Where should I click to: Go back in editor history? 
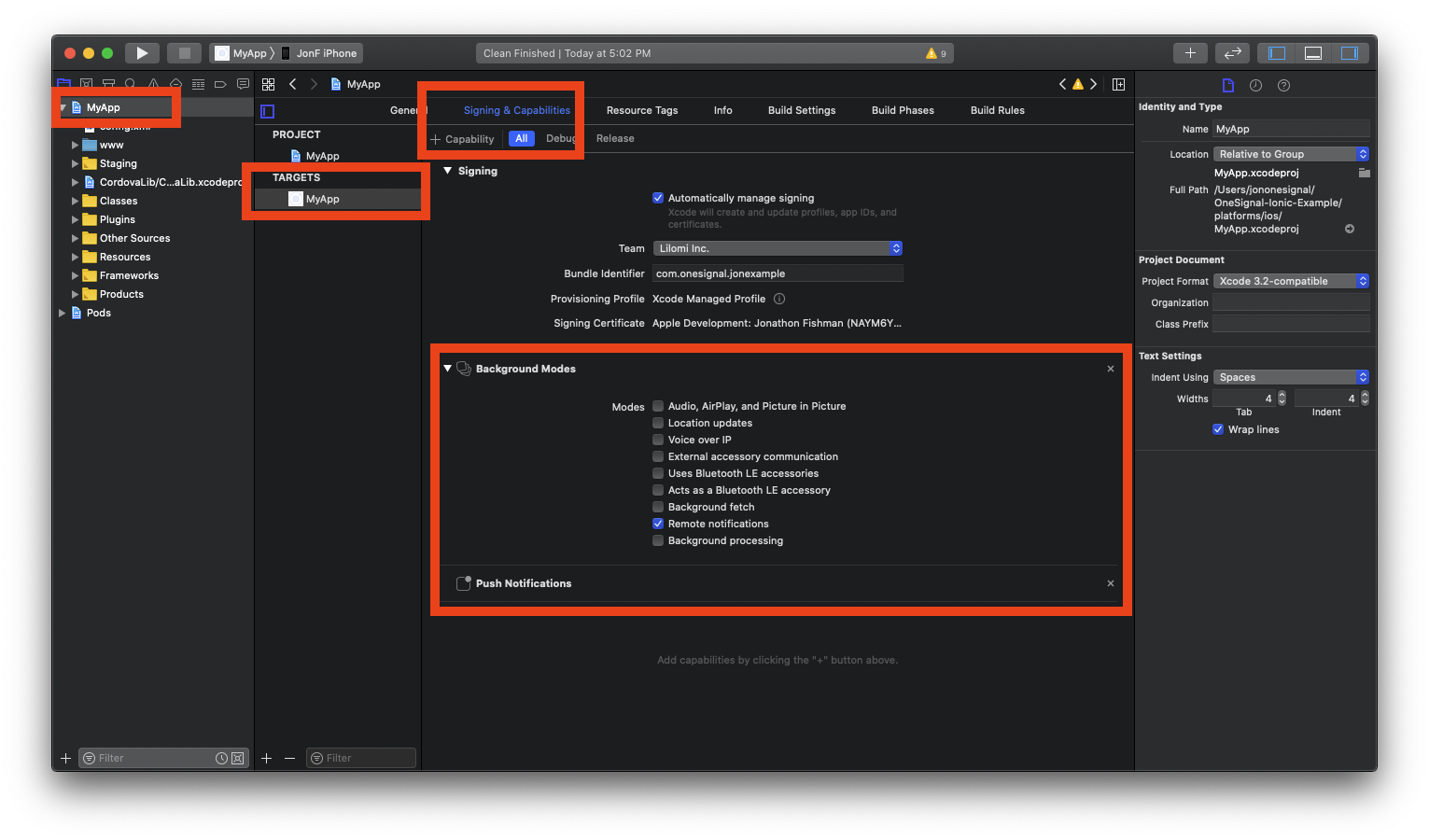coord(292,84)
